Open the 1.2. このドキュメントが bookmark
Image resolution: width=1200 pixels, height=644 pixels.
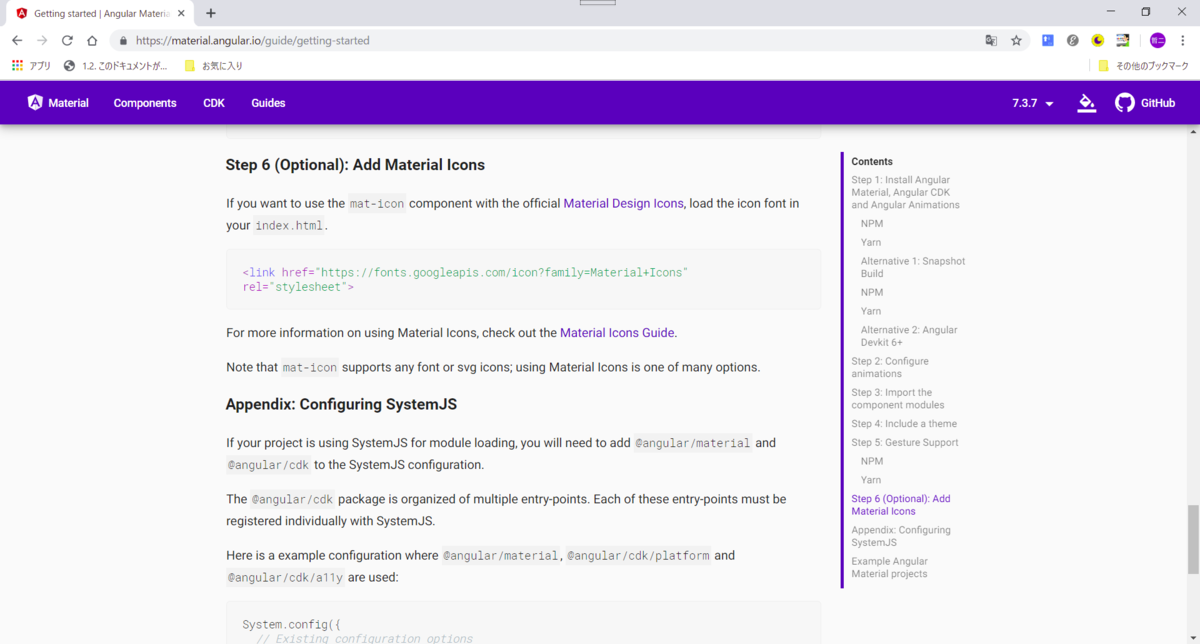coord(116,66)
